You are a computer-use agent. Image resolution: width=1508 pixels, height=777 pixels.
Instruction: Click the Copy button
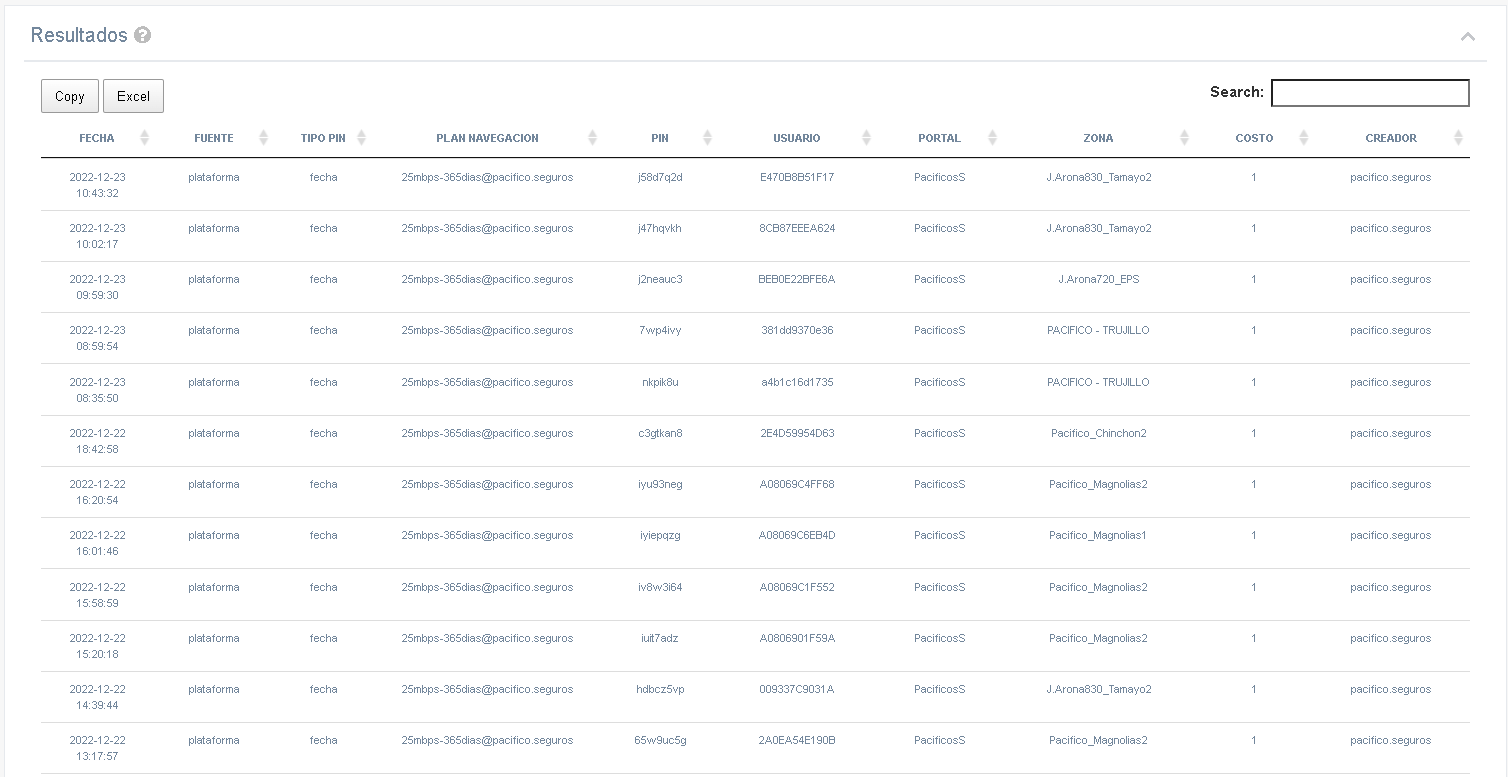[x=70, y=96]
